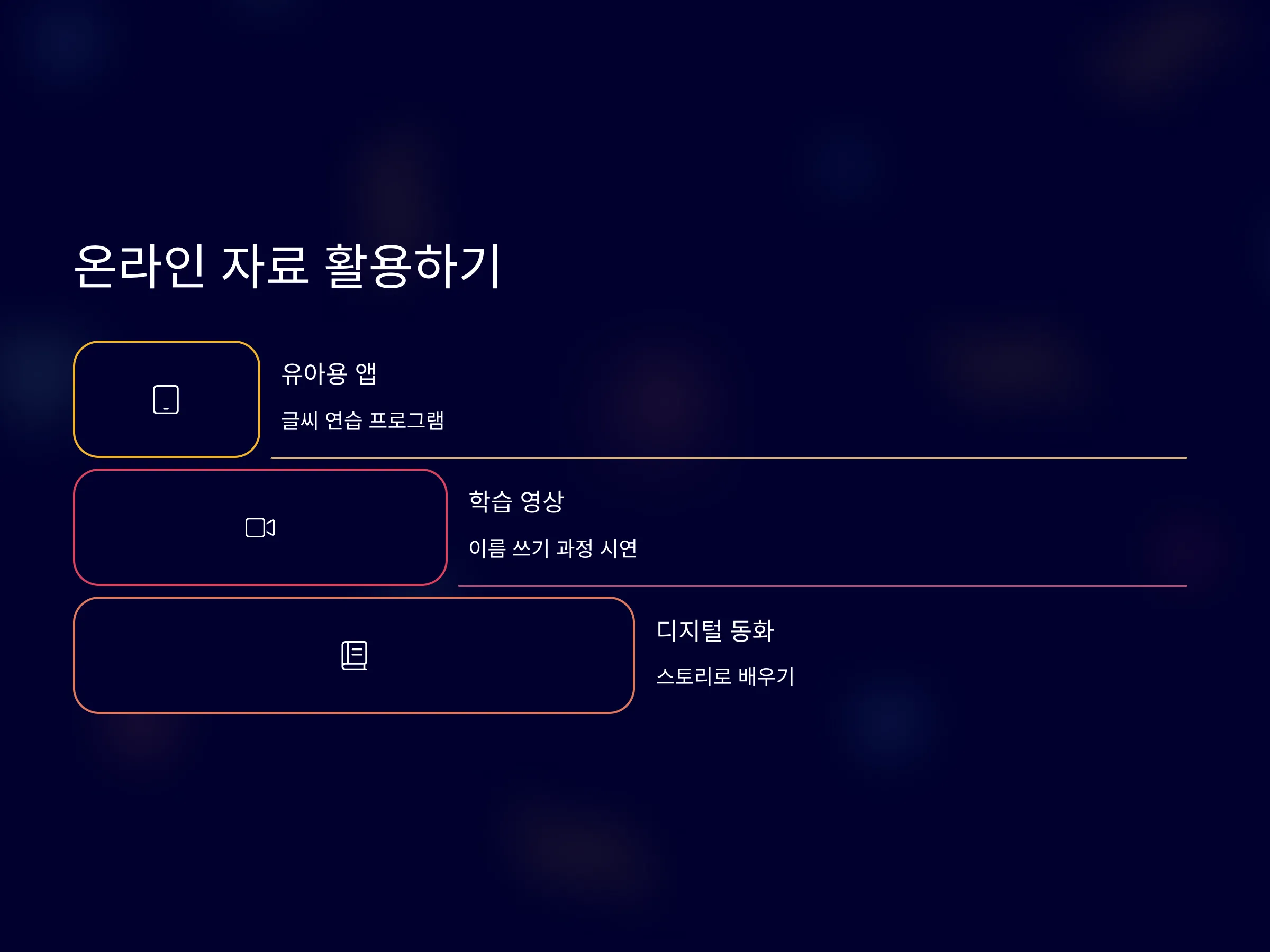This screenshot has width=1270, height=952.
Task: Click the tablet device icon
Action: pos(166,399)
